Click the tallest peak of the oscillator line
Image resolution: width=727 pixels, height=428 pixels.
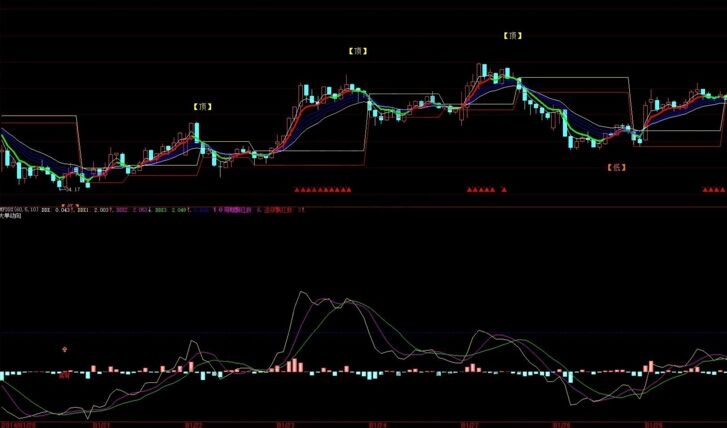point(301,294)
